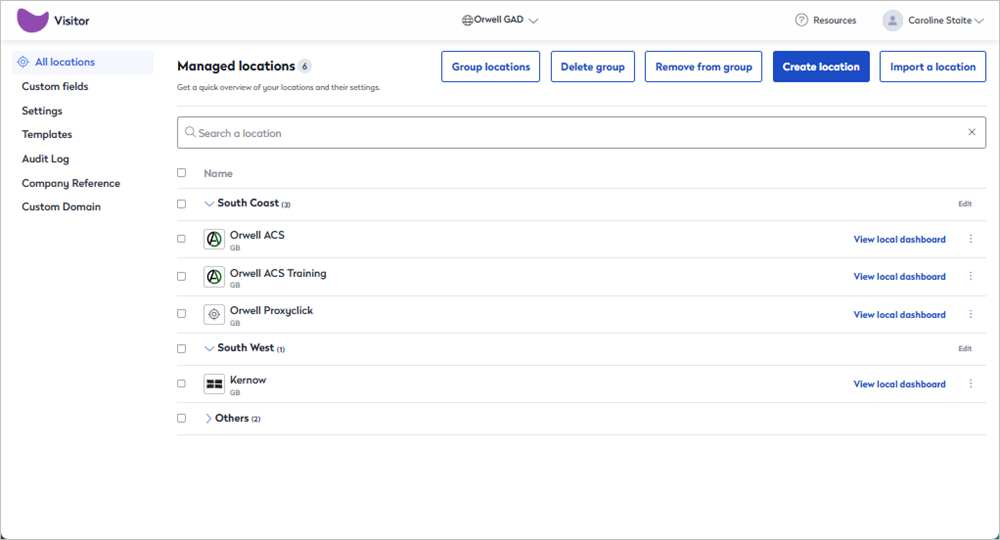
Task: Click the Others group name
Action: 232,418
